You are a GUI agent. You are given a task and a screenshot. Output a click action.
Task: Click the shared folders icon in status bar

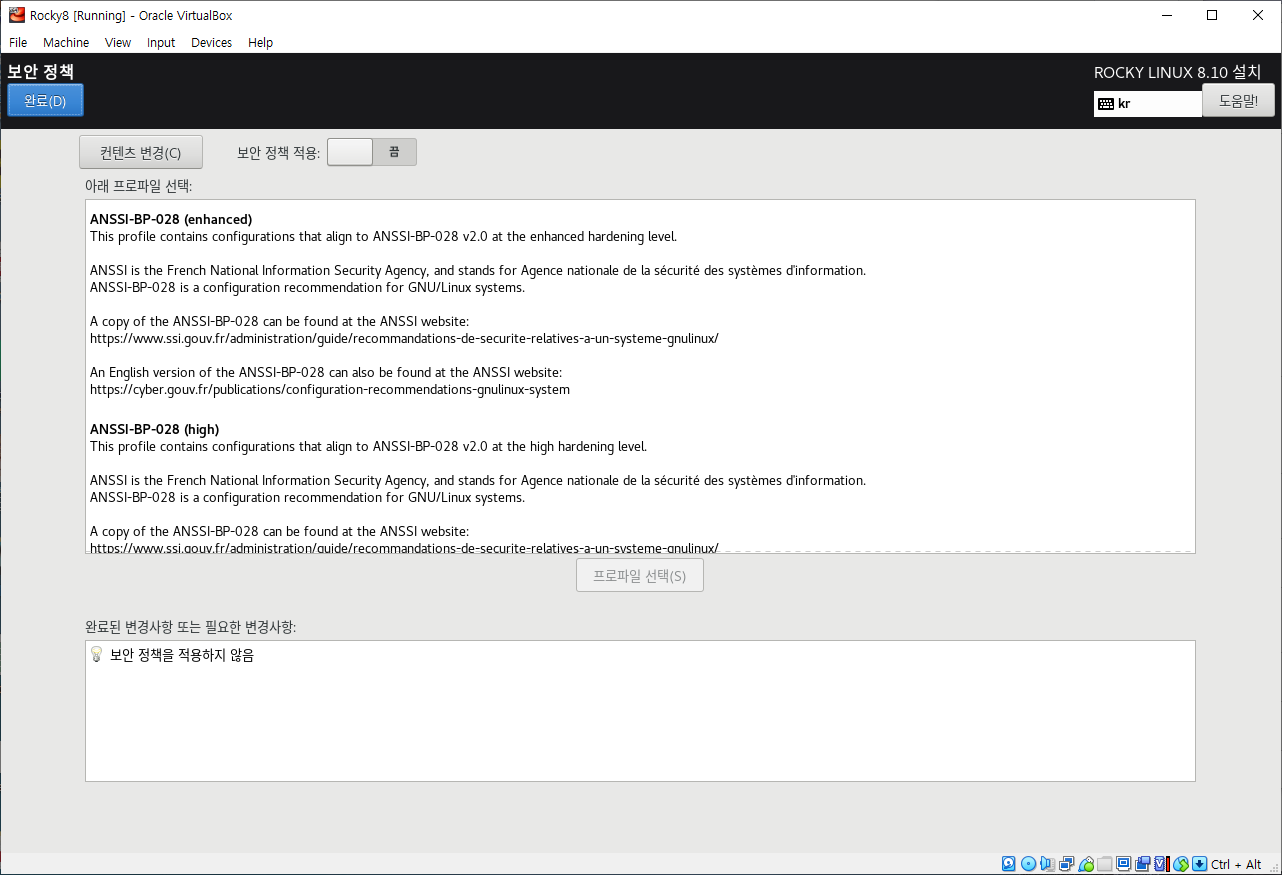tap(1105, 864)
